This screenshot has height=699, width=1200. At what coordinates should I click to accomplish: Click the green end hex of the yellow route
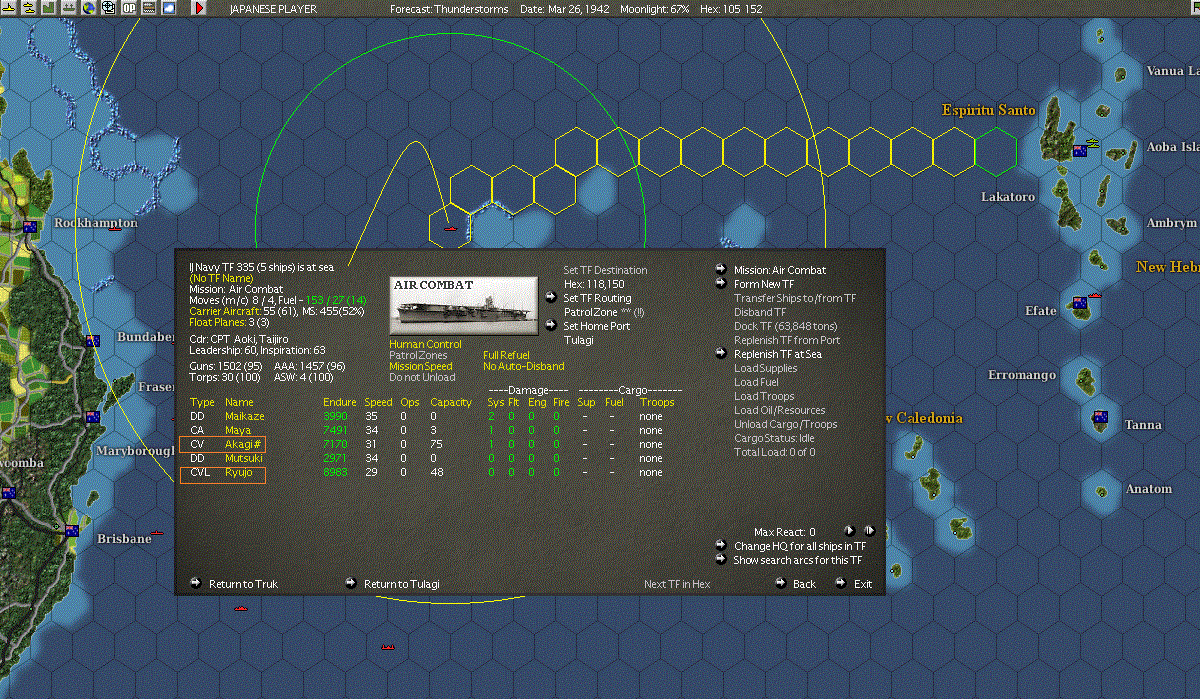coord(996,151)
